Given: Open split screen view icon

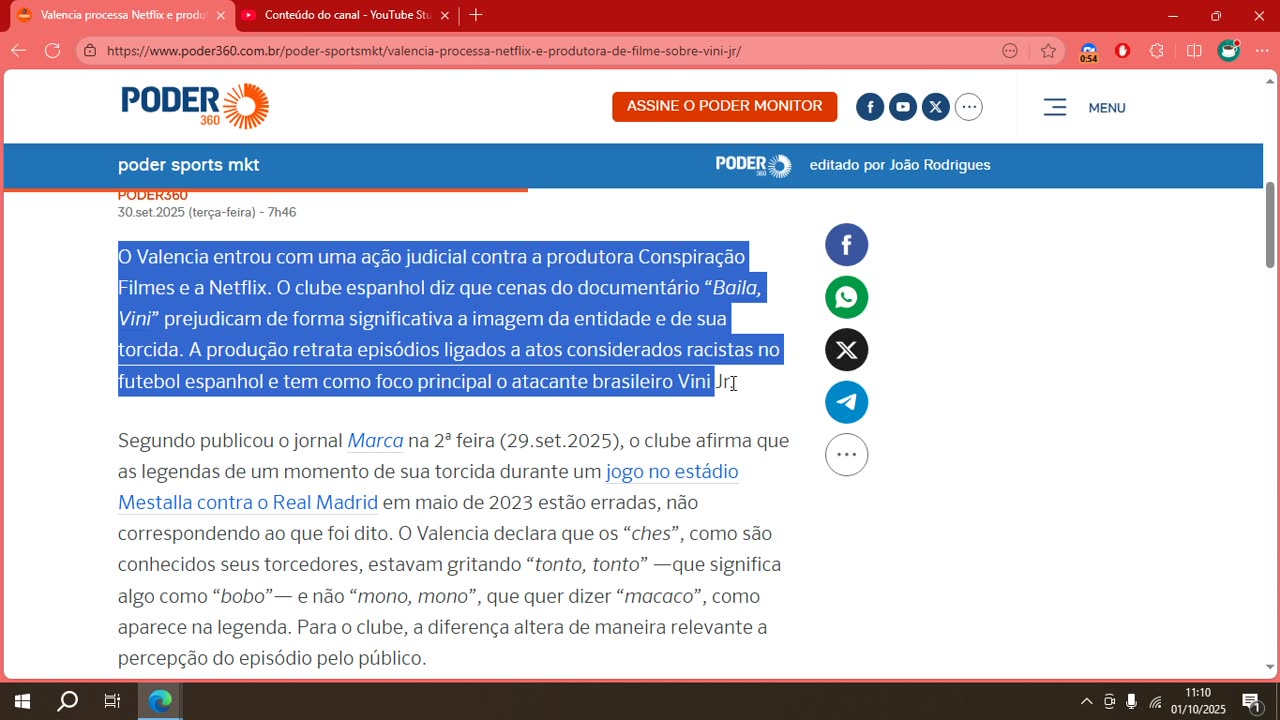Looking at the screenshot, I should [1194, 51].
